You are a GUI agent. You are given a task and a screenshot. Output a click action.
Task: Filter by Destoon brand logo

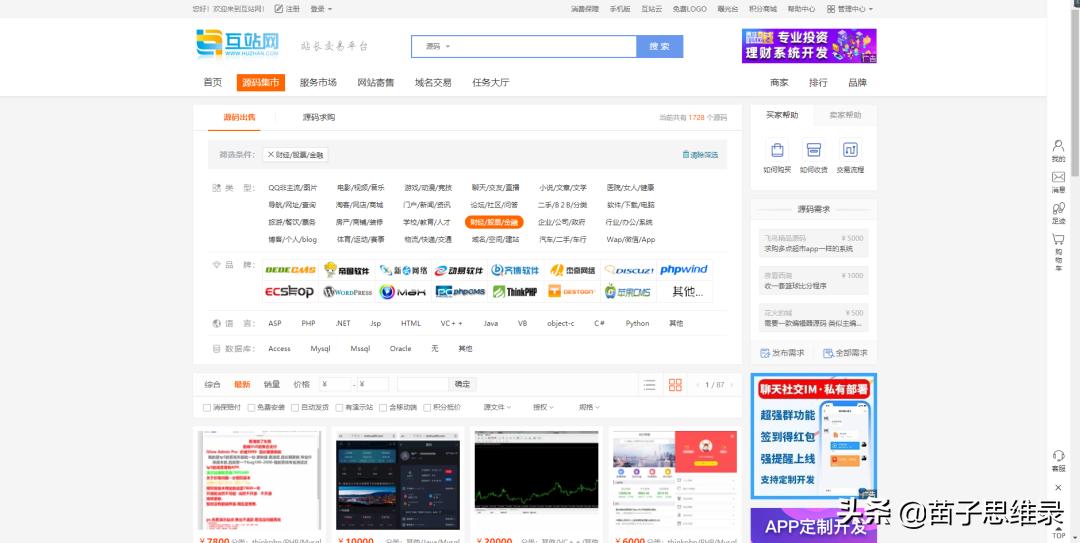(x=572, y=291)
